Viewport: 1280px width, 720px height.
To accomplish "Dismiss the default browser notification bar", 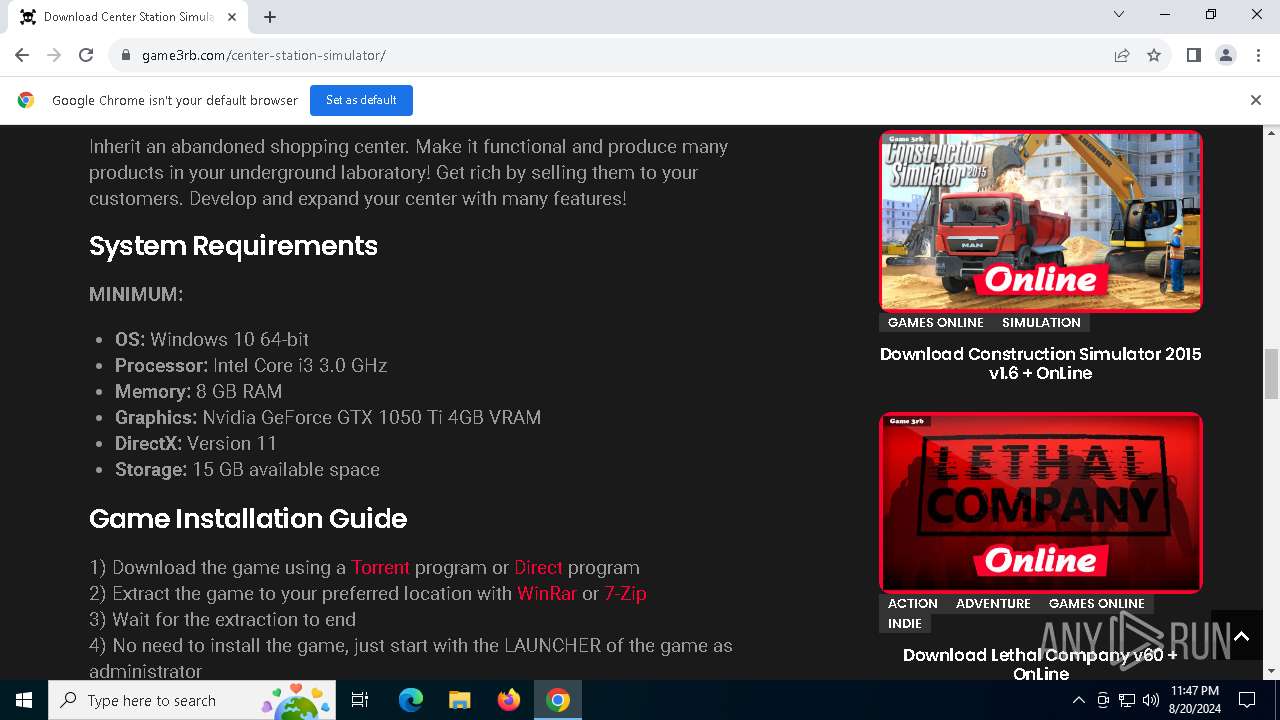I will (x=1255, y=100).
